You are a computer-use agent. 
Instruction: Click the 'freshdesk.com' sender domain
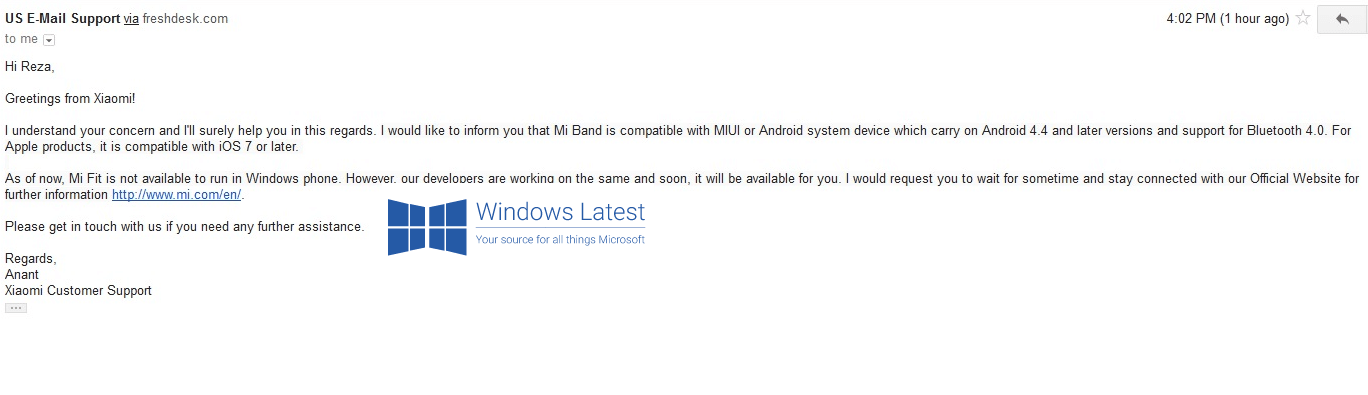point(185,18)
